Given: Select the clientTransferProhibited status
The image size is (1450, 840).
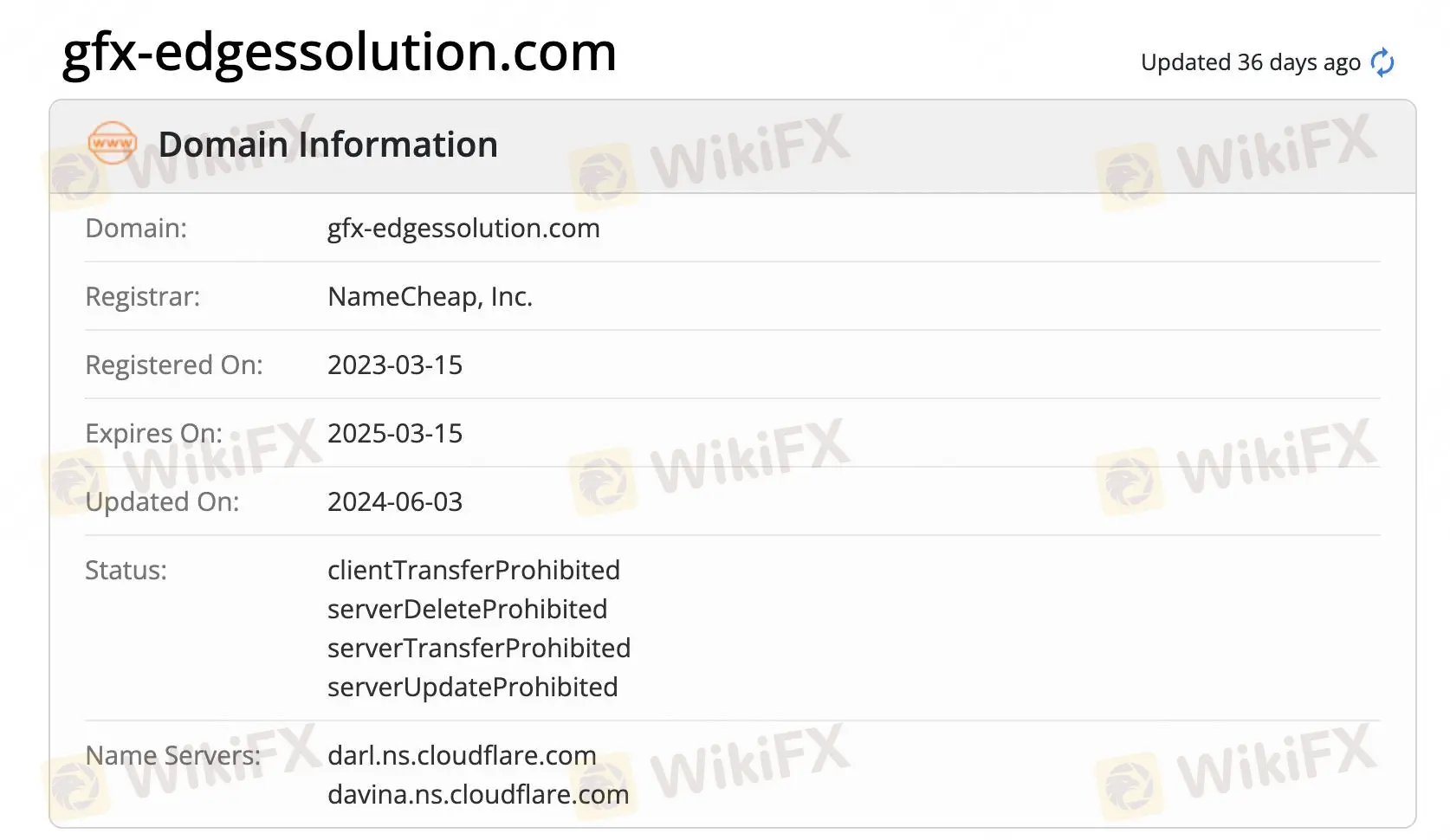Looking at the screenshot, I should (473, 571).
